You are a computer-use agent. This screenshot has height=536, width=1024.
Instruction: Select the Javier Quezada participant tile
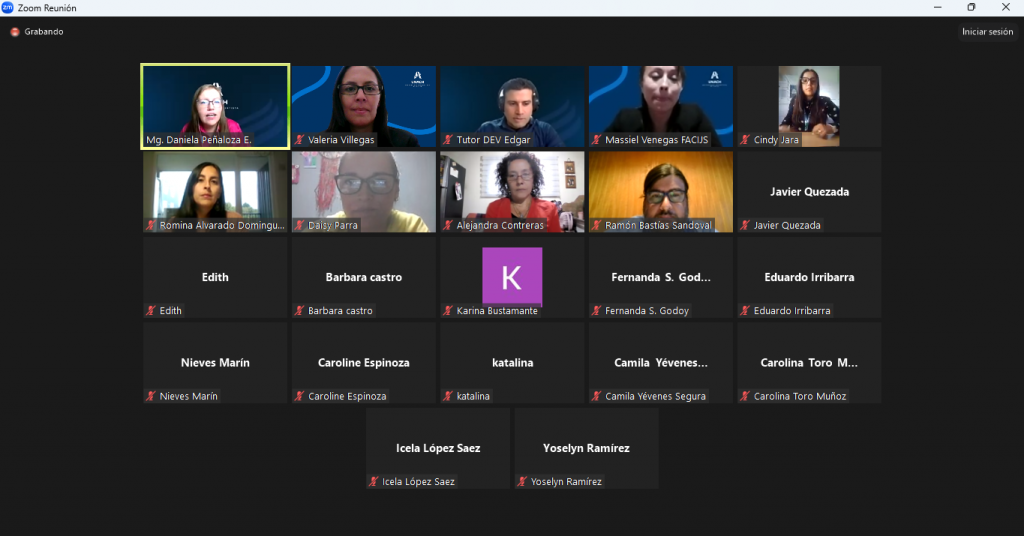pos(809,192)
